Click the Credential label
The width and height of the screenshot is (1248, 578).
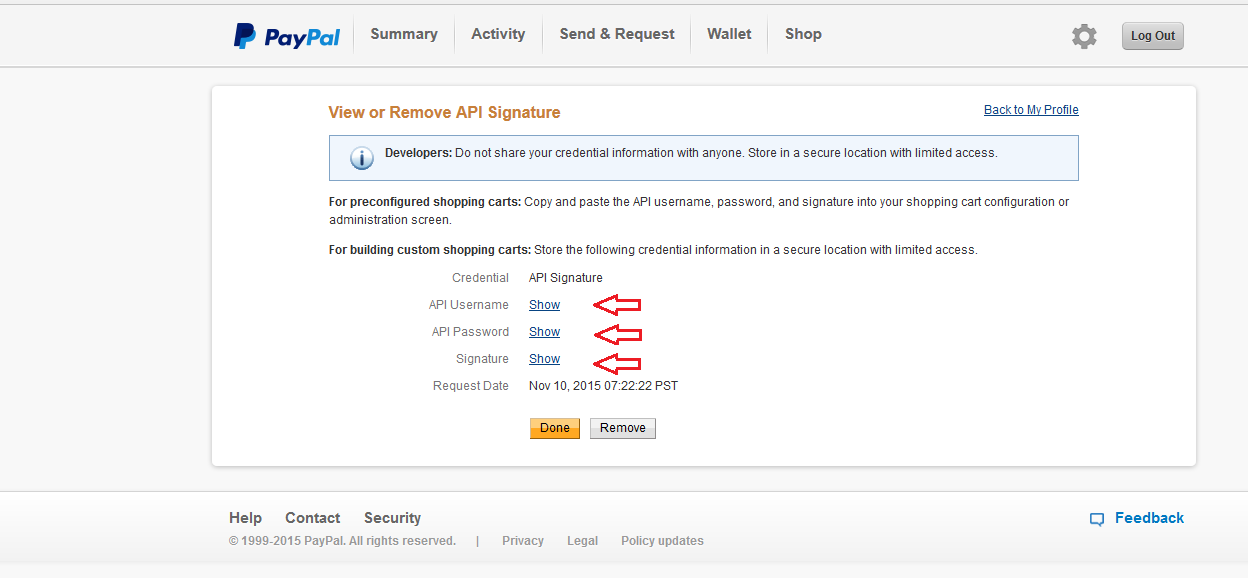click(480, 278)
